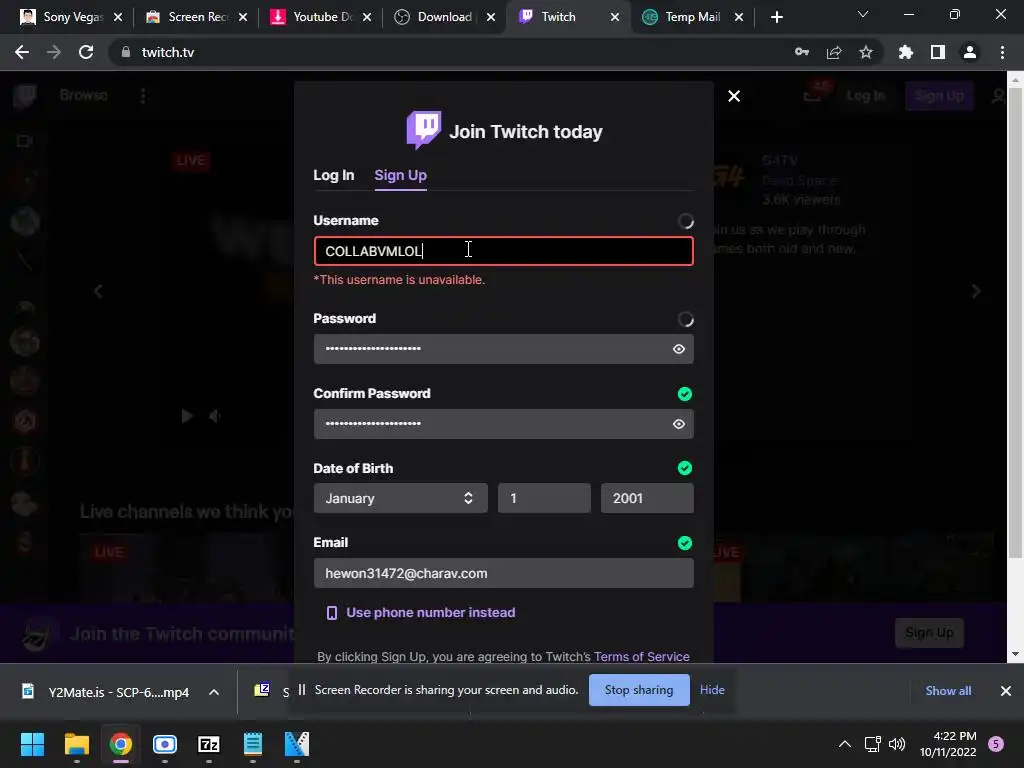
Task: Open volume control tray icon
Action: click(897, 744)
